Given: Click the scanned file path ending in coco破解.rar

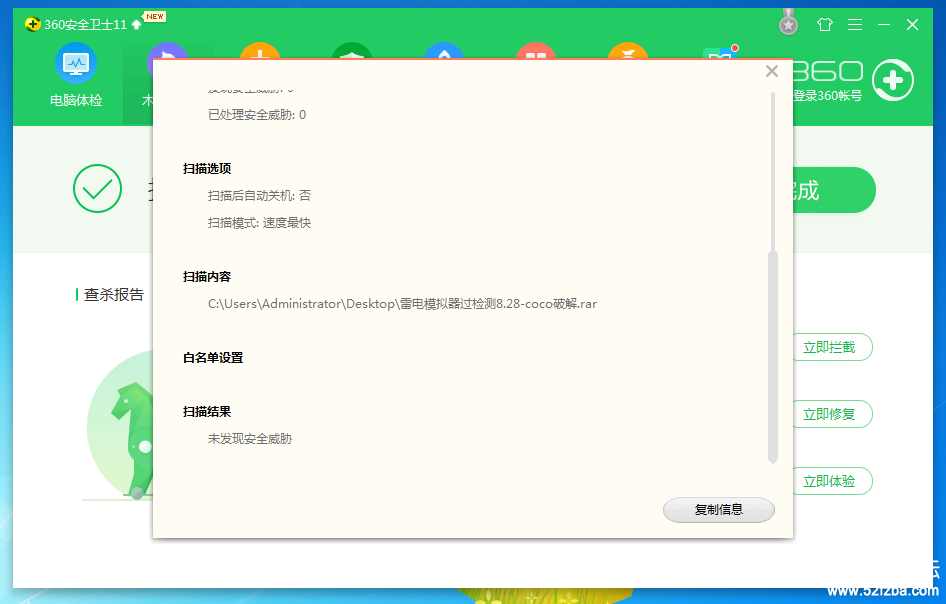Looking at the screenshot, I should tap(402, 304).
